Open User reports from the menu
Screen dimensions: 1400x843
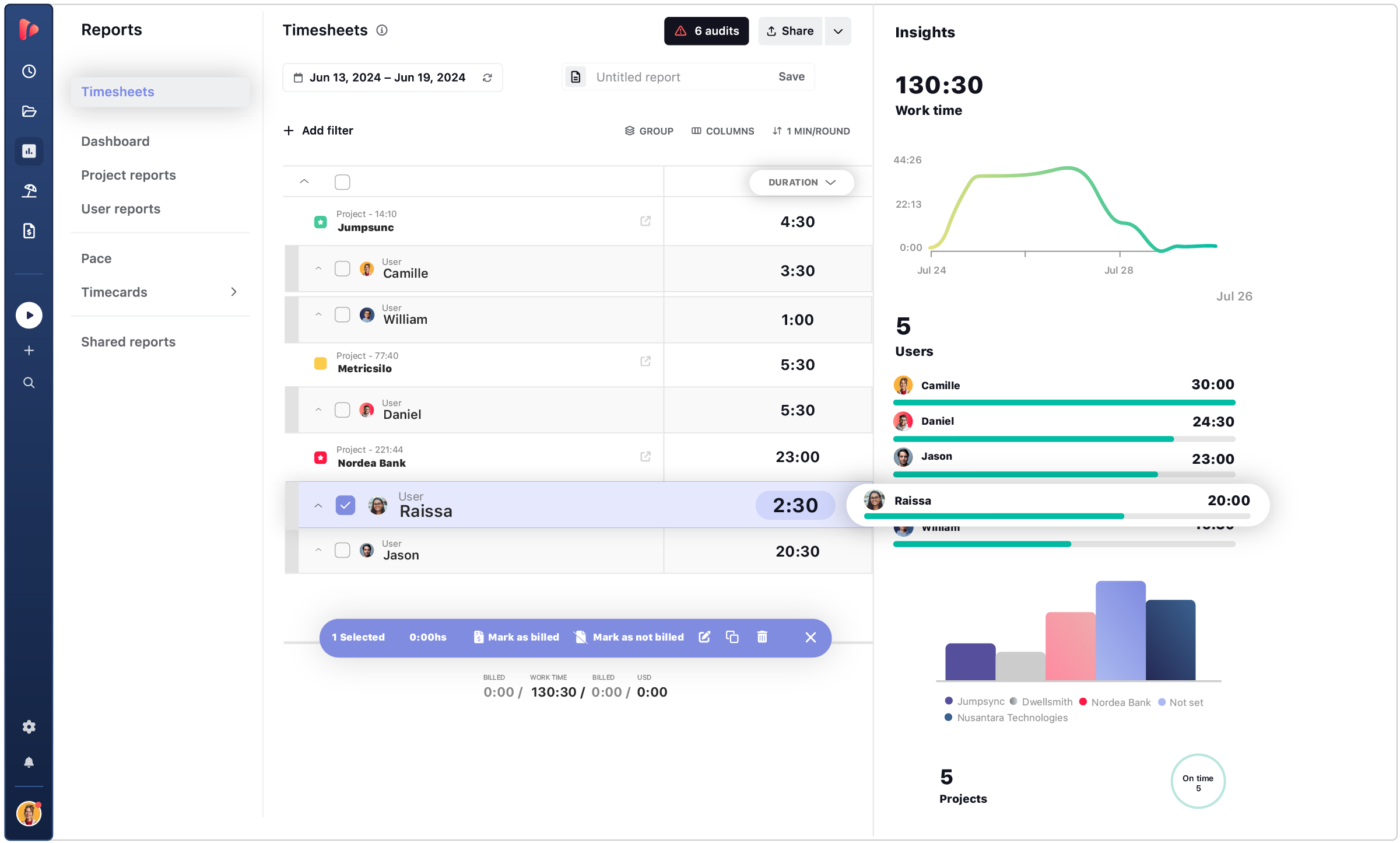(121, 209)
